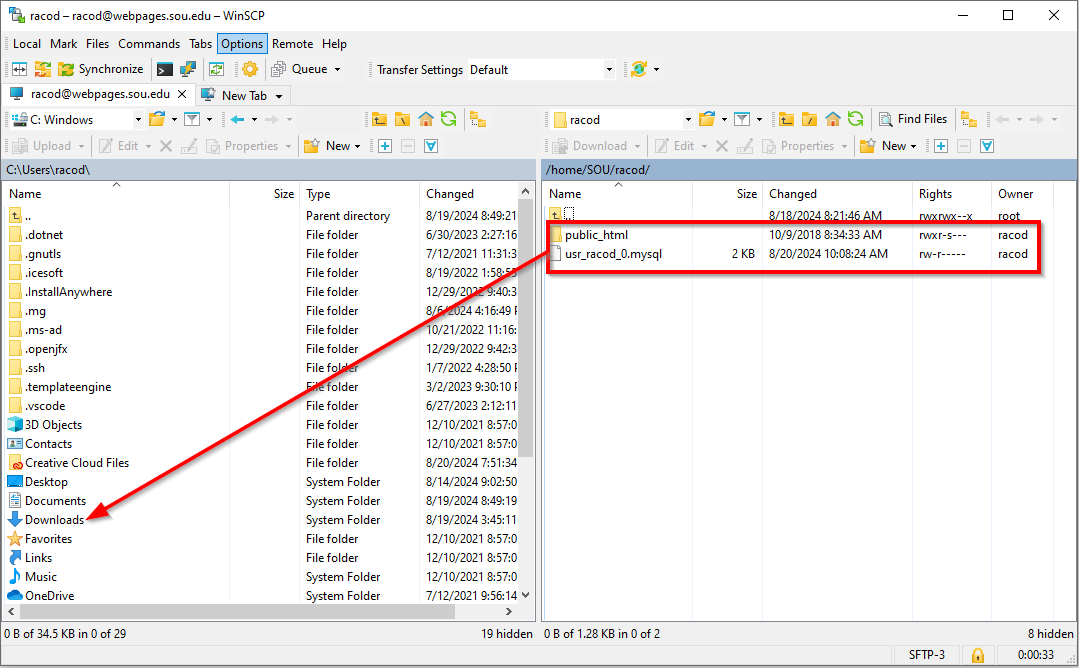Open the Mark menu
Screen dimensions: 1079x668
tap(63, 43)
